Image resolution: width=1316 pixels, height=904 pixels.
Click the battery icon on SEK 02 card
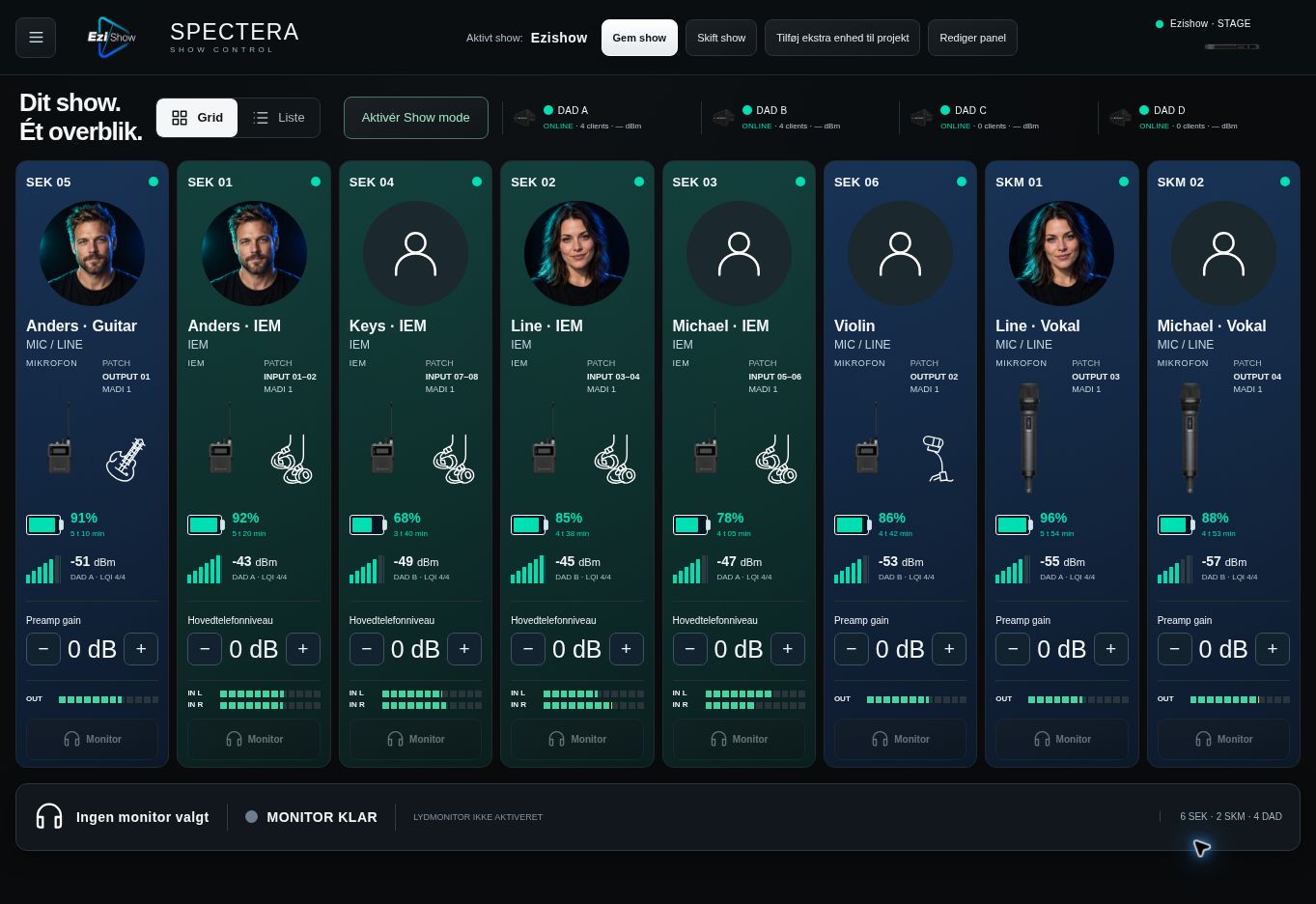528,524
